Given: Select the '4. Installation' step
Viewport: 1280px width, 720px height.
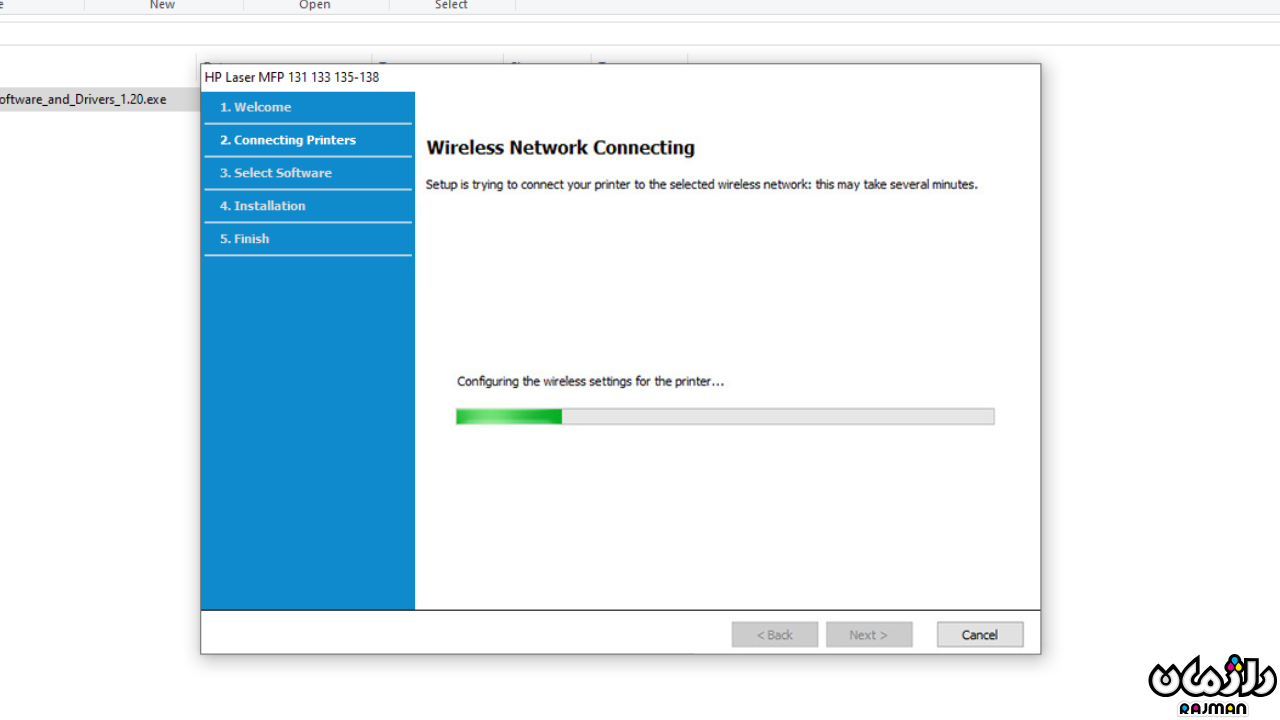Looking at the screenshot, I should coord(308,206).
